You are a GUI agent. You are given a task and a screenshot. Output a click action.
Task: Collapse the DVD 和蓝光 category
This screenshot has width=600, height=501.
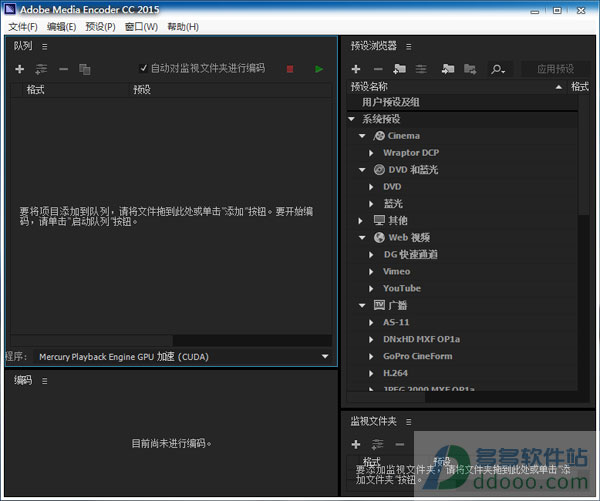coord(362,170)
